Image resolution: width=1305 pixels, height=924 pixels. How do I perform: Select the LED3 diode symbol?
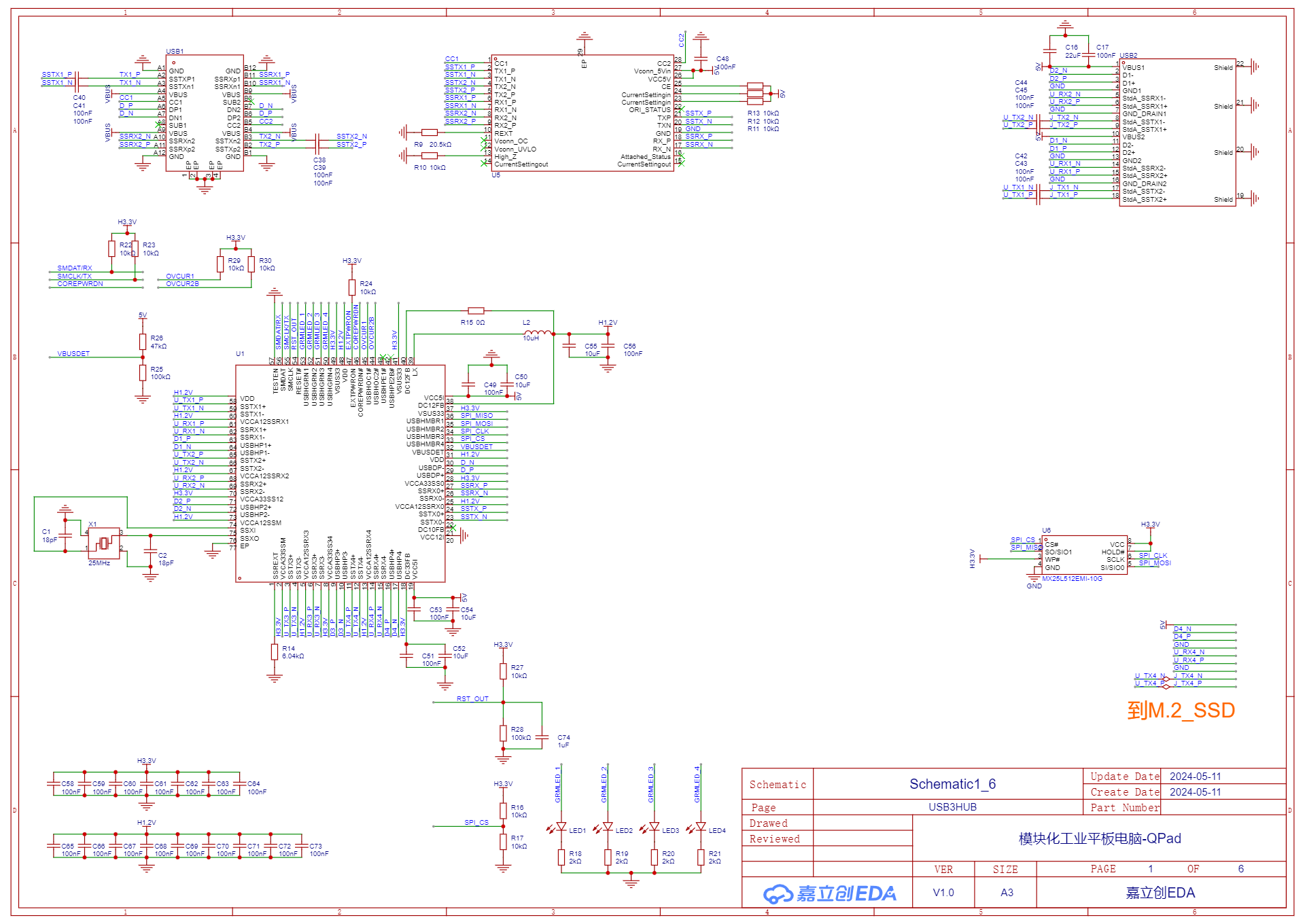click(x=655, y=828)
